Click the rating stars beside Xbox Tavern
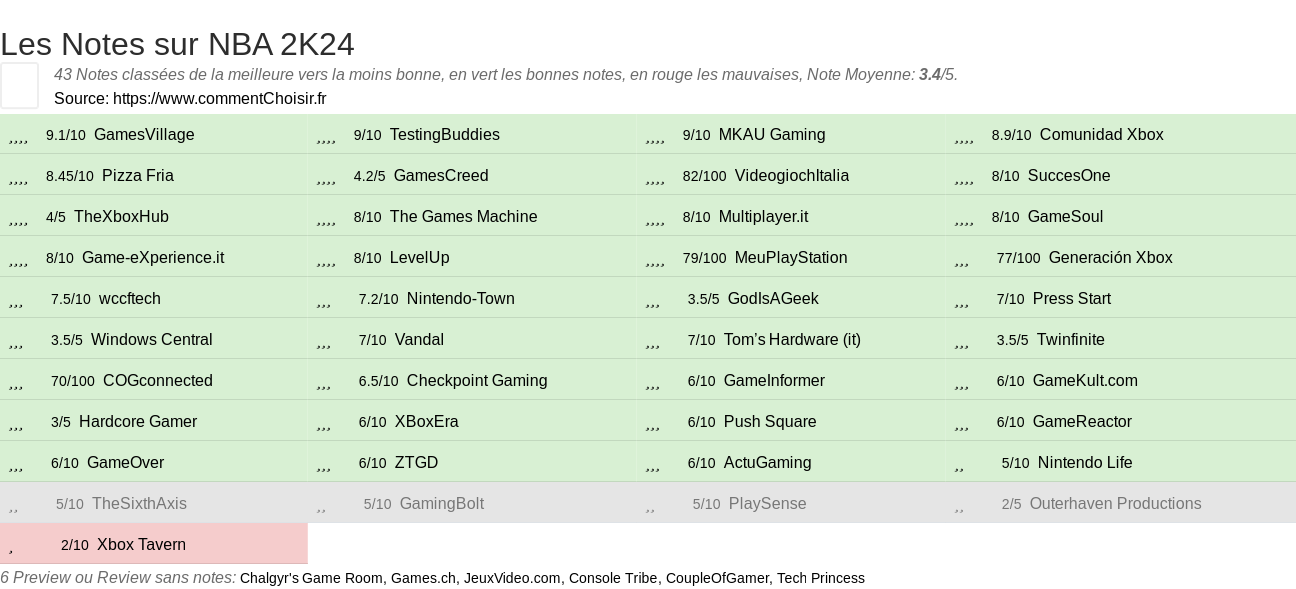The height and width of the screenshot is (589, 1296). point(11,546)
